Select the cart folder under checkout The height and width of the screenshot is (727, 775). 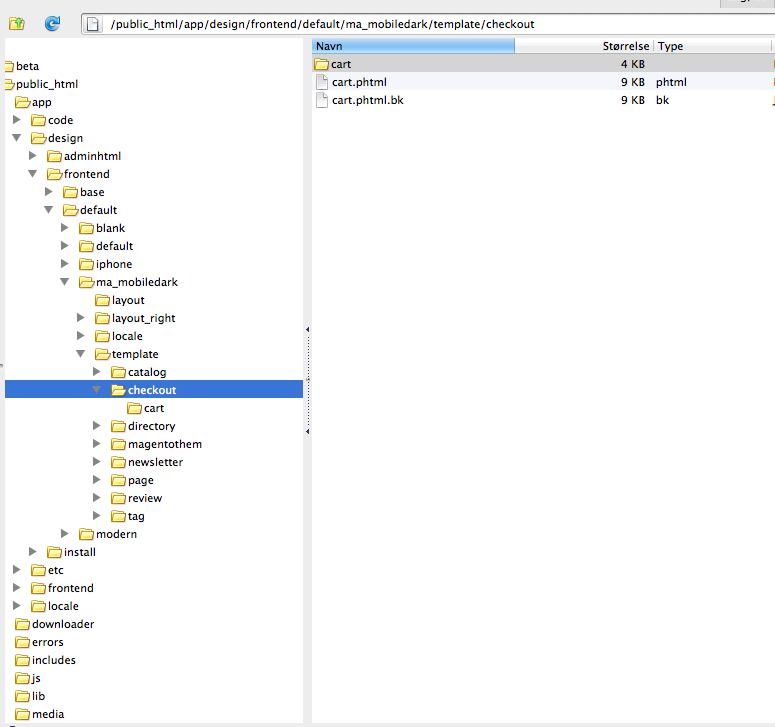tap(145, 408)
